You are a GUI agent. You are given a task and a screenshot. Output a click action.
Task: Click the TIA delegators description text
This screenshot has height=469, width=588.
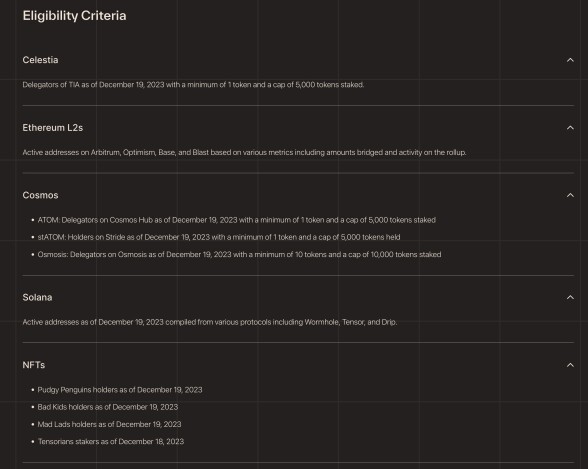(x=193, y=85)
